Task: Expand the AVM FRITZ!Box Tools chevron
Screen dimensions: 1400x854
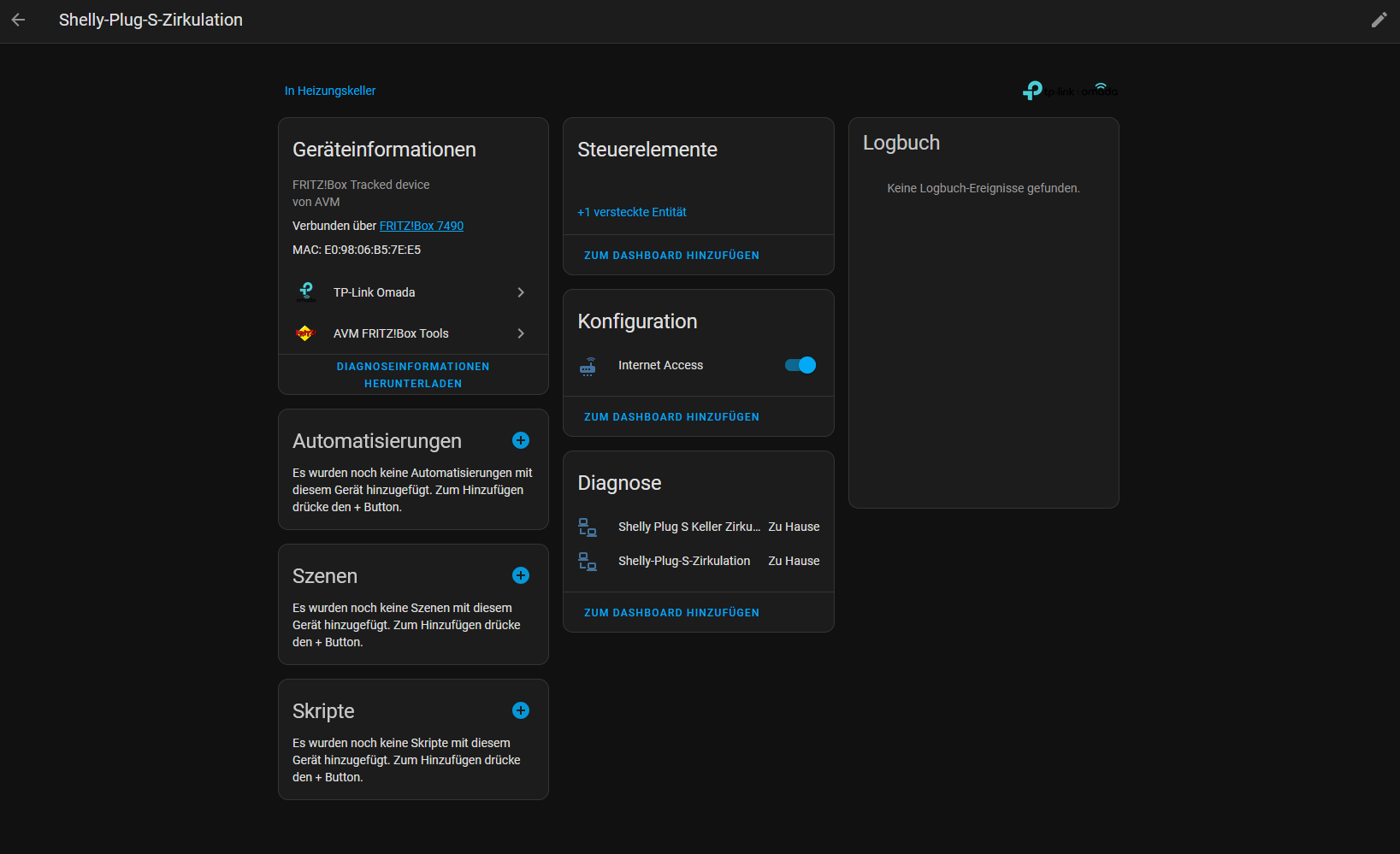Action: click(x=520, y=333)
